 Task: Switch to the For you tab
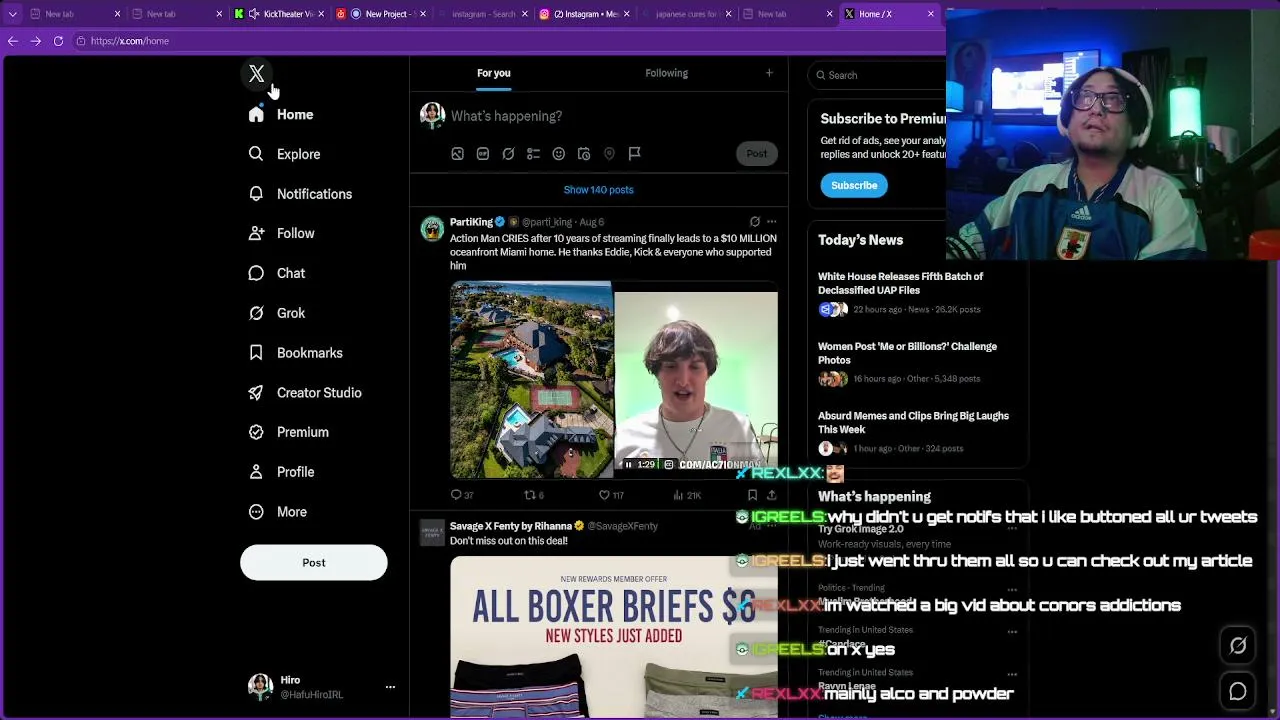(493, 73)
